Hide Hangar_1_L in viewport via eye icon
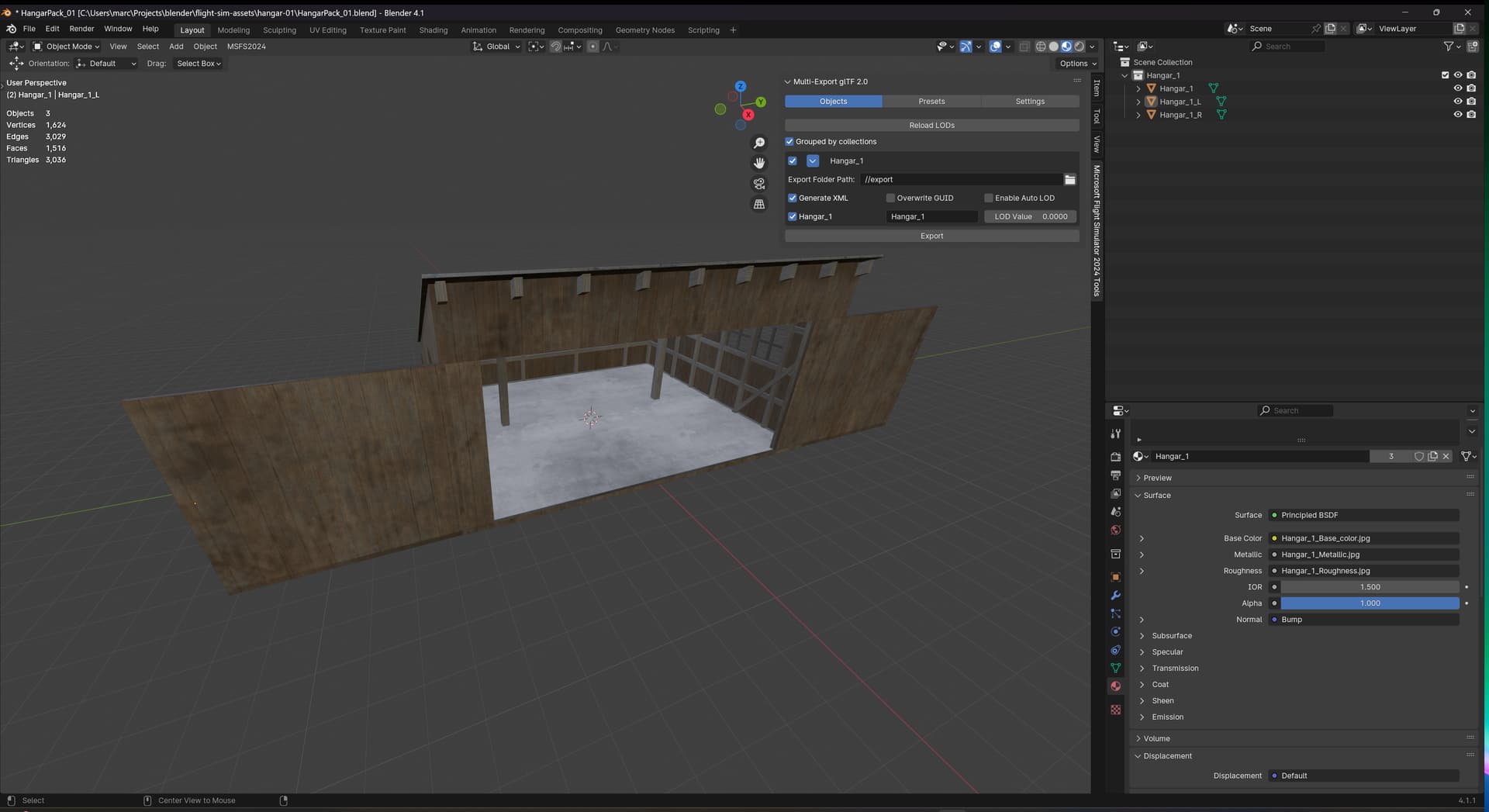 pos(1458,102)
